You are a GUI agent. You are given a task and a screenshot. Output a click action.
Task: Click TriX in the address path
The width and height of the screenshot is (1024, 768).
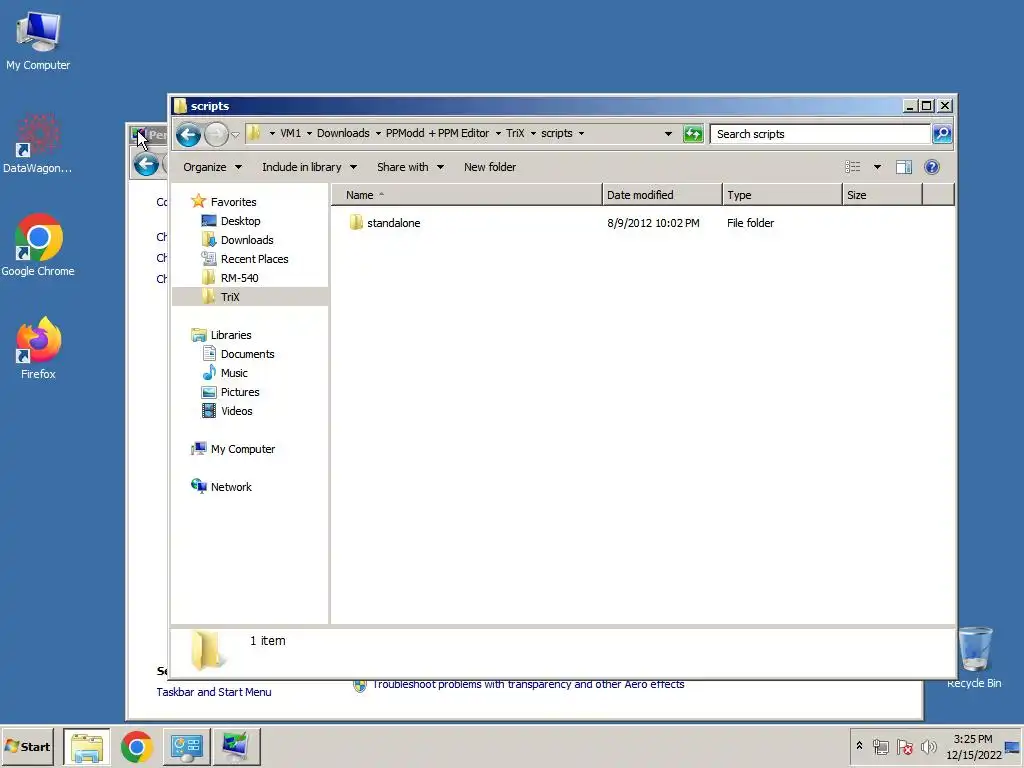coord(515,133)
